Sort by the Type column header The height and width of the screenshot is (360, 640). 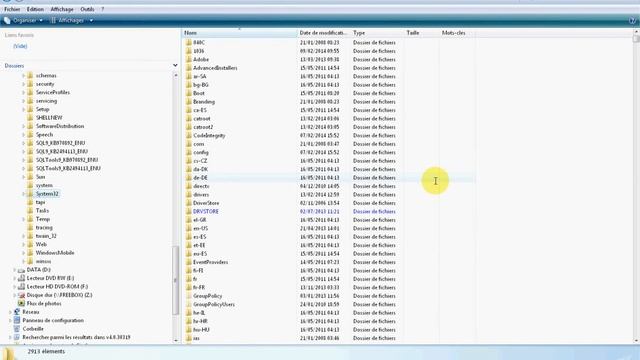tap(378, 33)
